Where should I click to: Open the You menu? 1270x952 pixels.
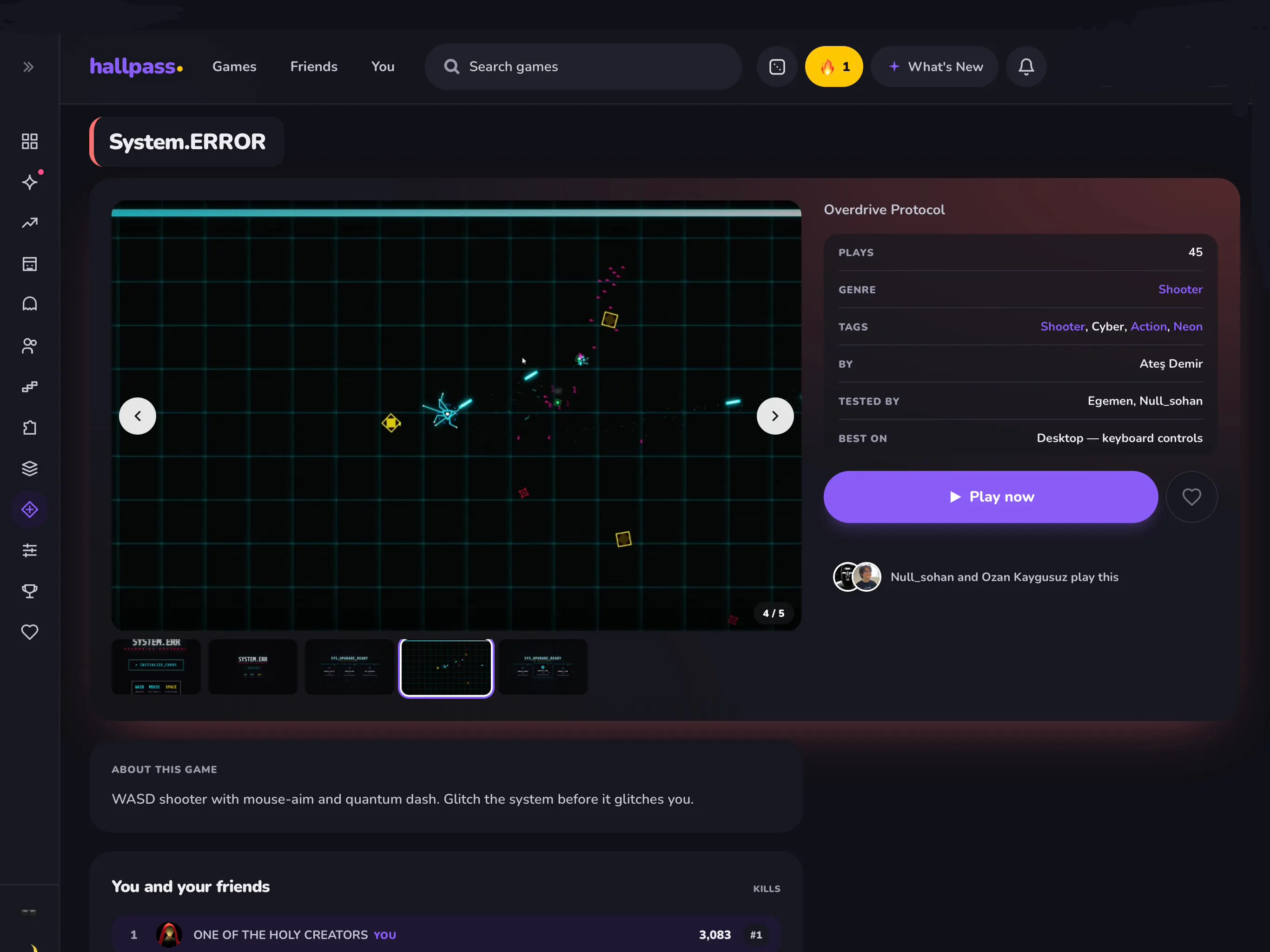click(383, 66)
